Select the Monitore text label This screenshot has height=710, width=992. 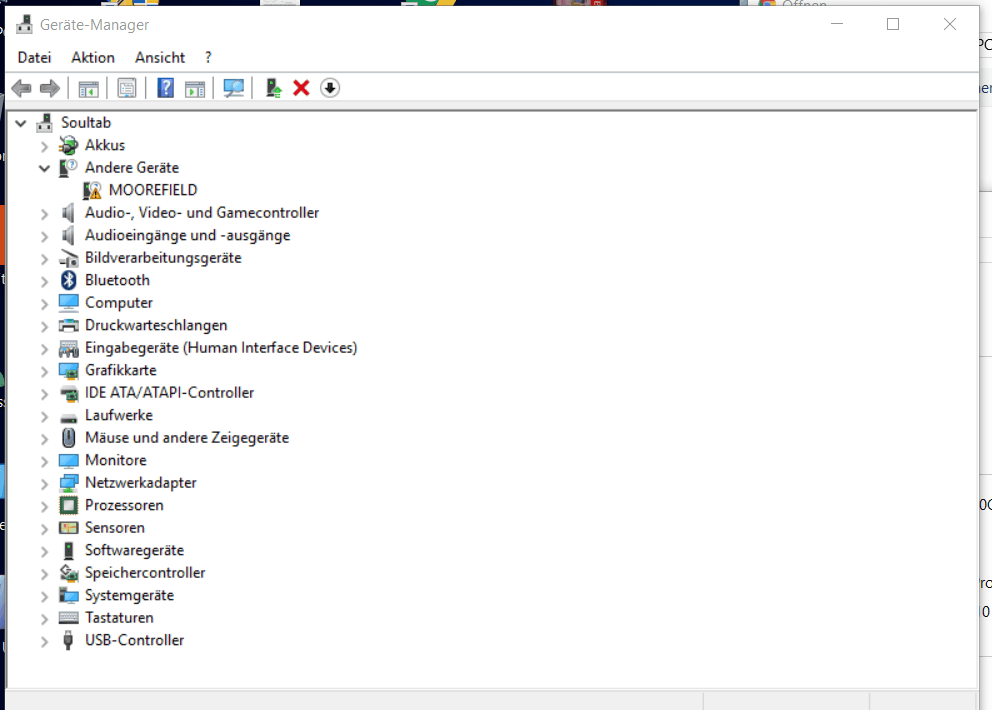pos(116,460)
